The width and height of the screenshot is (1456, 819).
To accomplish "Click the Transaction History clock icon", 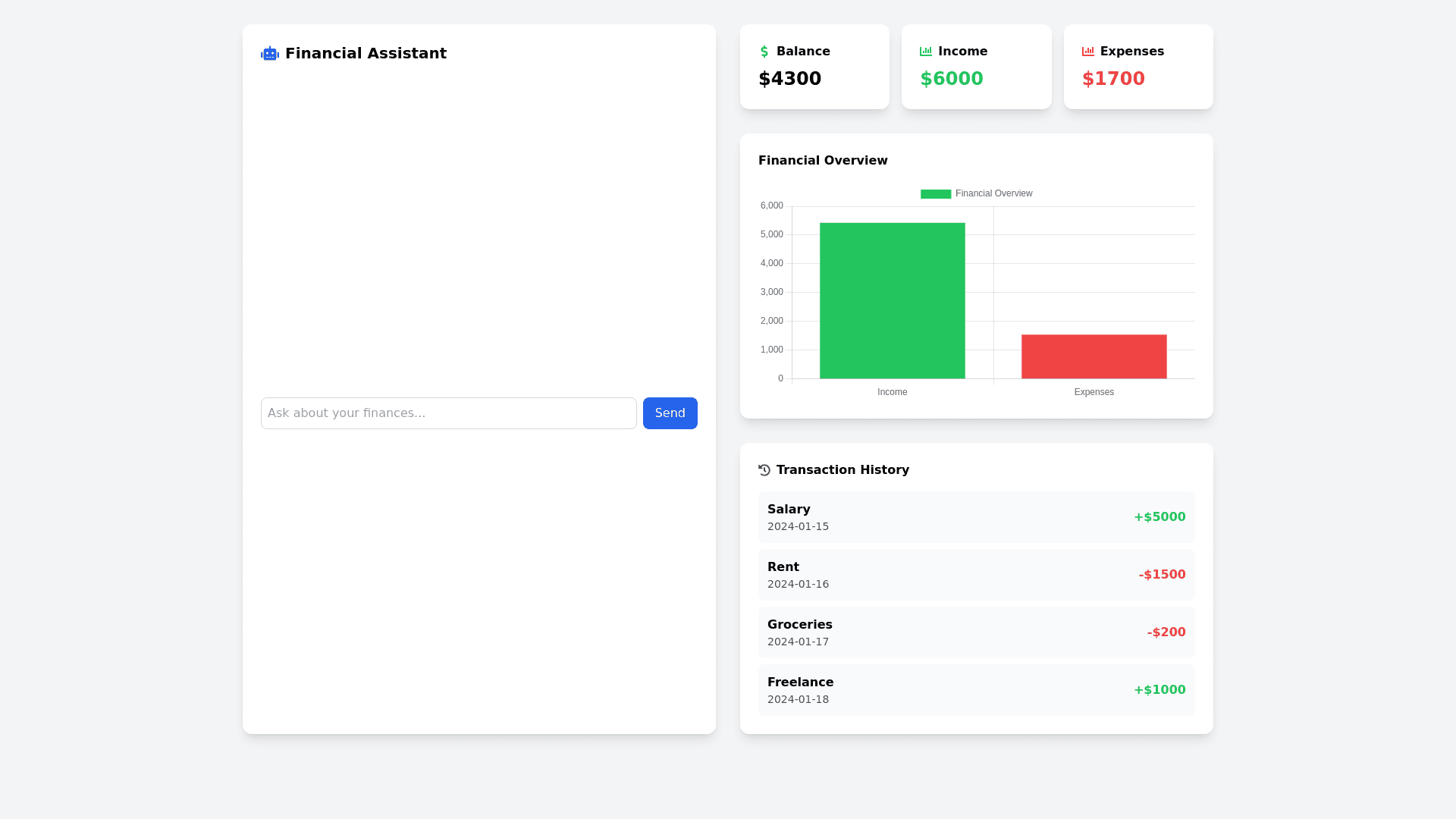I will point(764,470).
